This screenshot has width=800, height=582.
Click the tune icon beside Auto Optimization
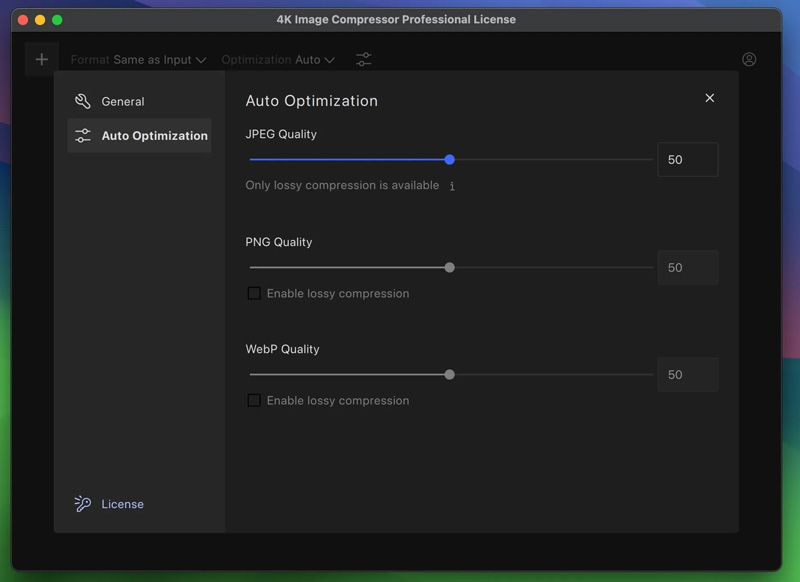(x=84, y=134)
